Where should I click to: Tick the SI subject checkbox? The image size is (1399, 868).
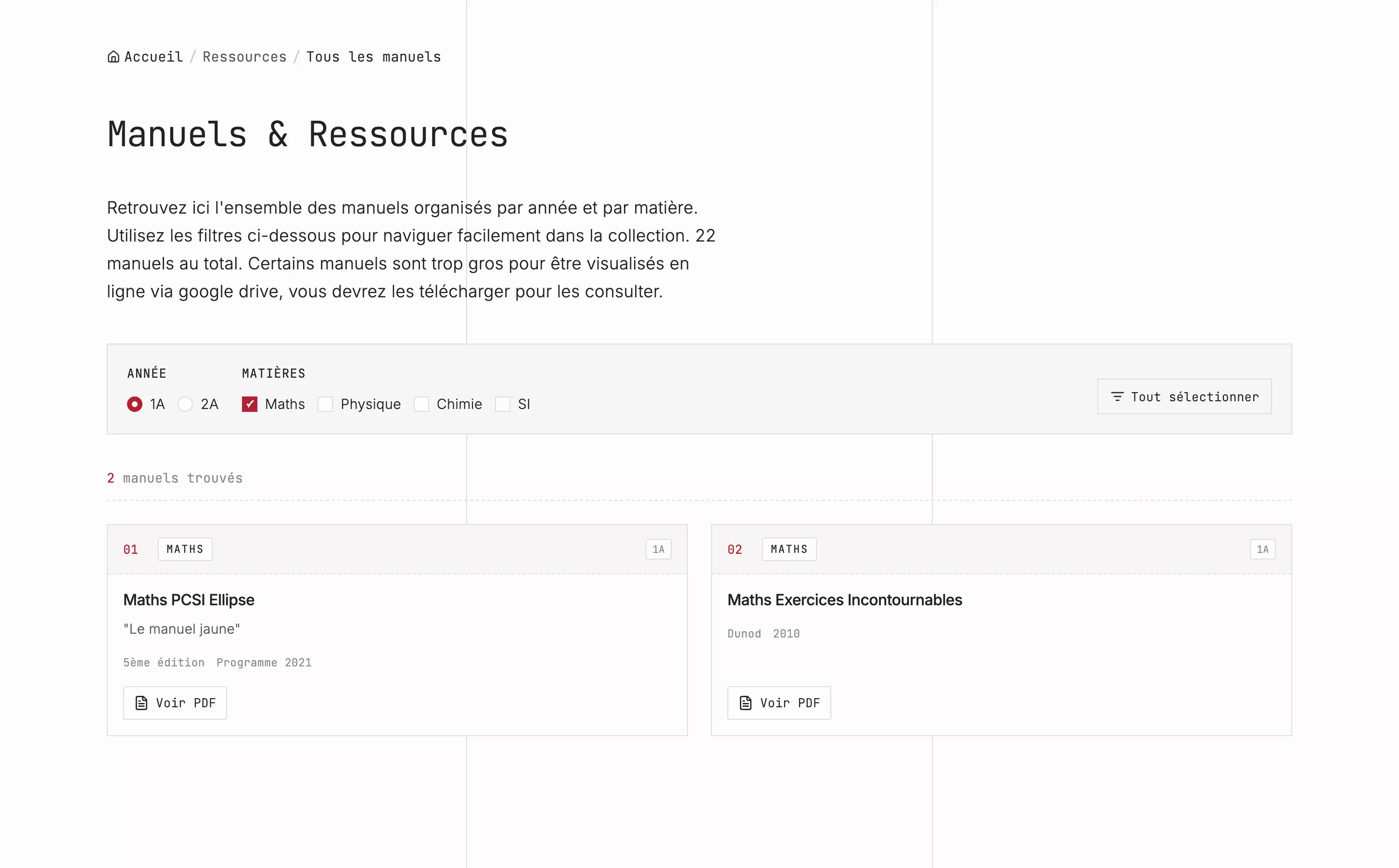(503, 404)
